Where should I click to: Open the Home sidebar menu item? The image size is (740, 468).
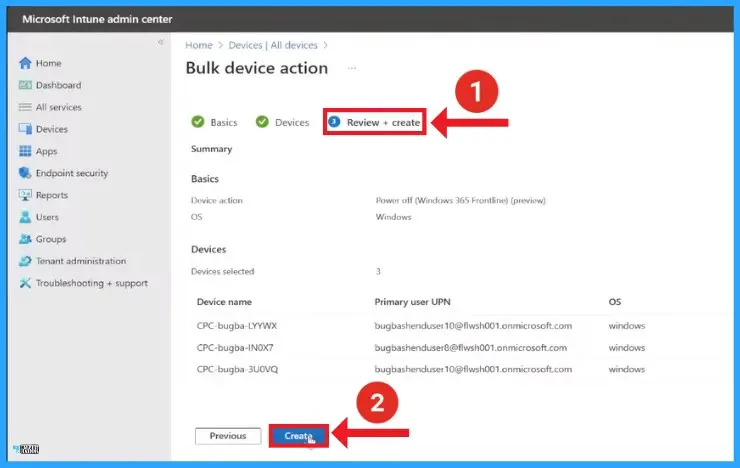click(49, 63)
